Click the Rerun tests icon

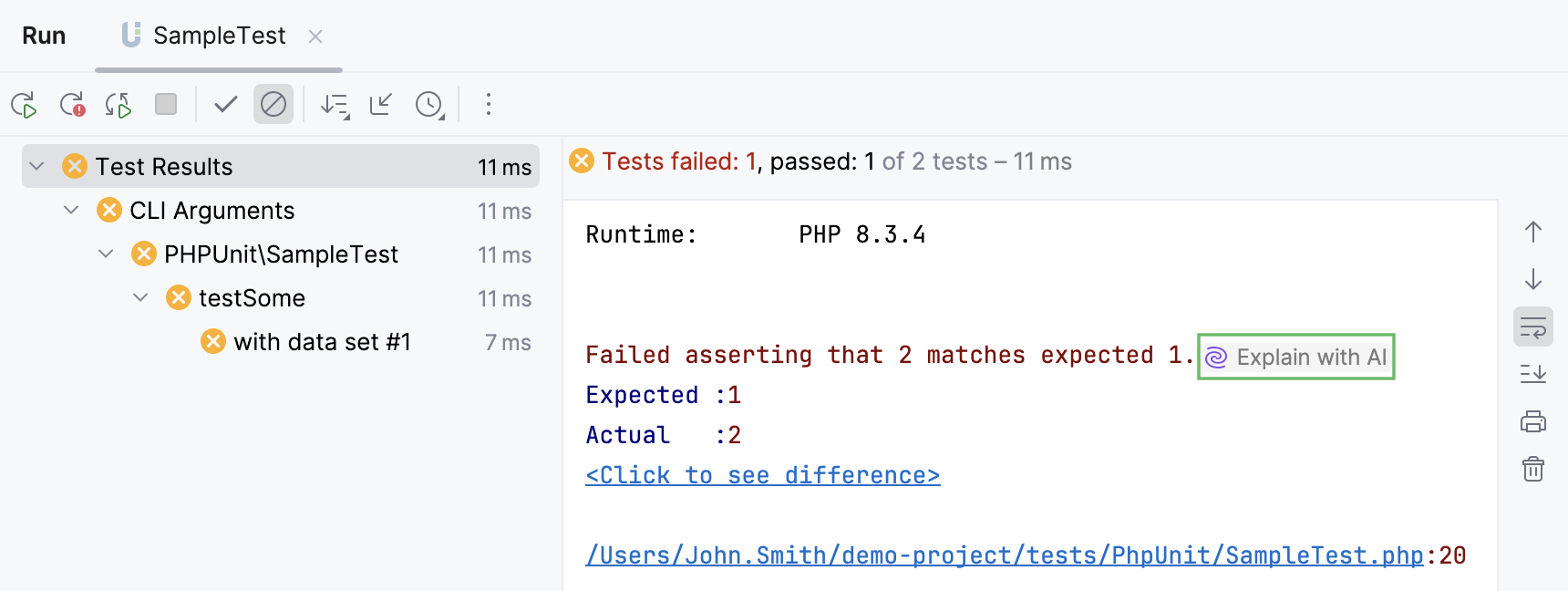pyautogui.click(x=24, y=105)
